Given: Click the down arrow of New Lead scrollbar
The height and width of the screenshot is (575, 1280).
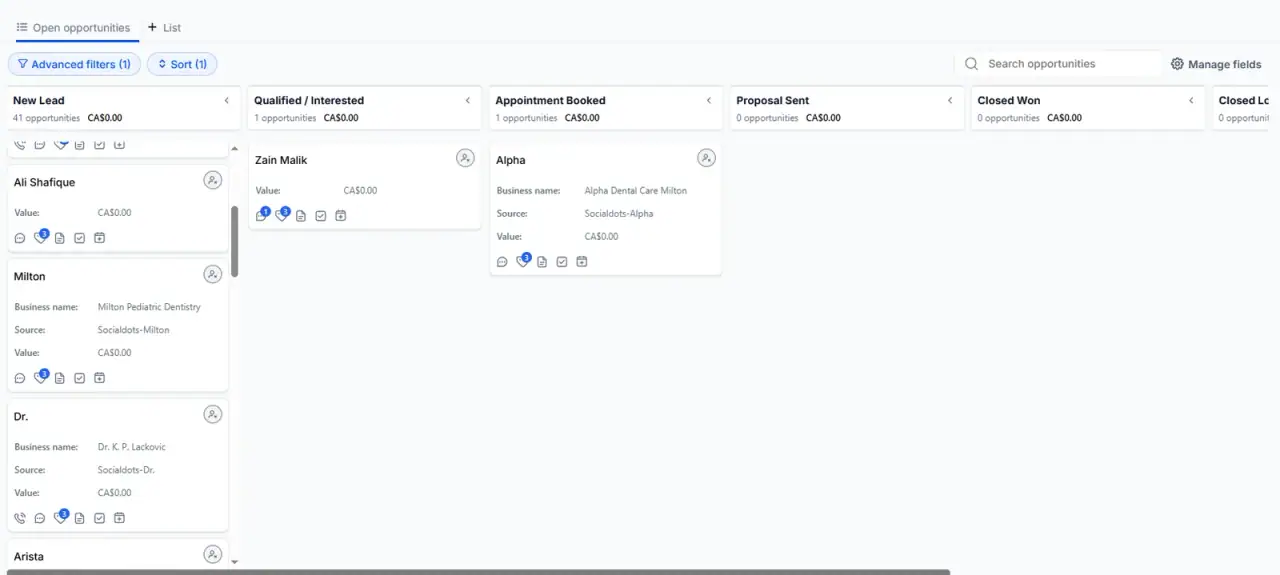Looking at the screenshot, I should coord(235,562).
